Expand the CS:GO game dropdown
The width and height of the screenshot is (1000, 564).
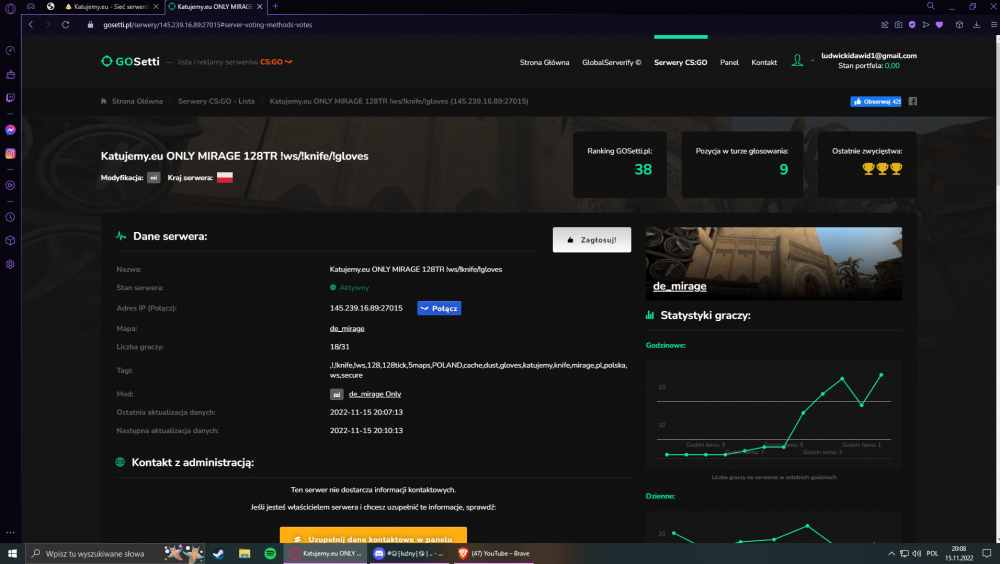[276, 62]
